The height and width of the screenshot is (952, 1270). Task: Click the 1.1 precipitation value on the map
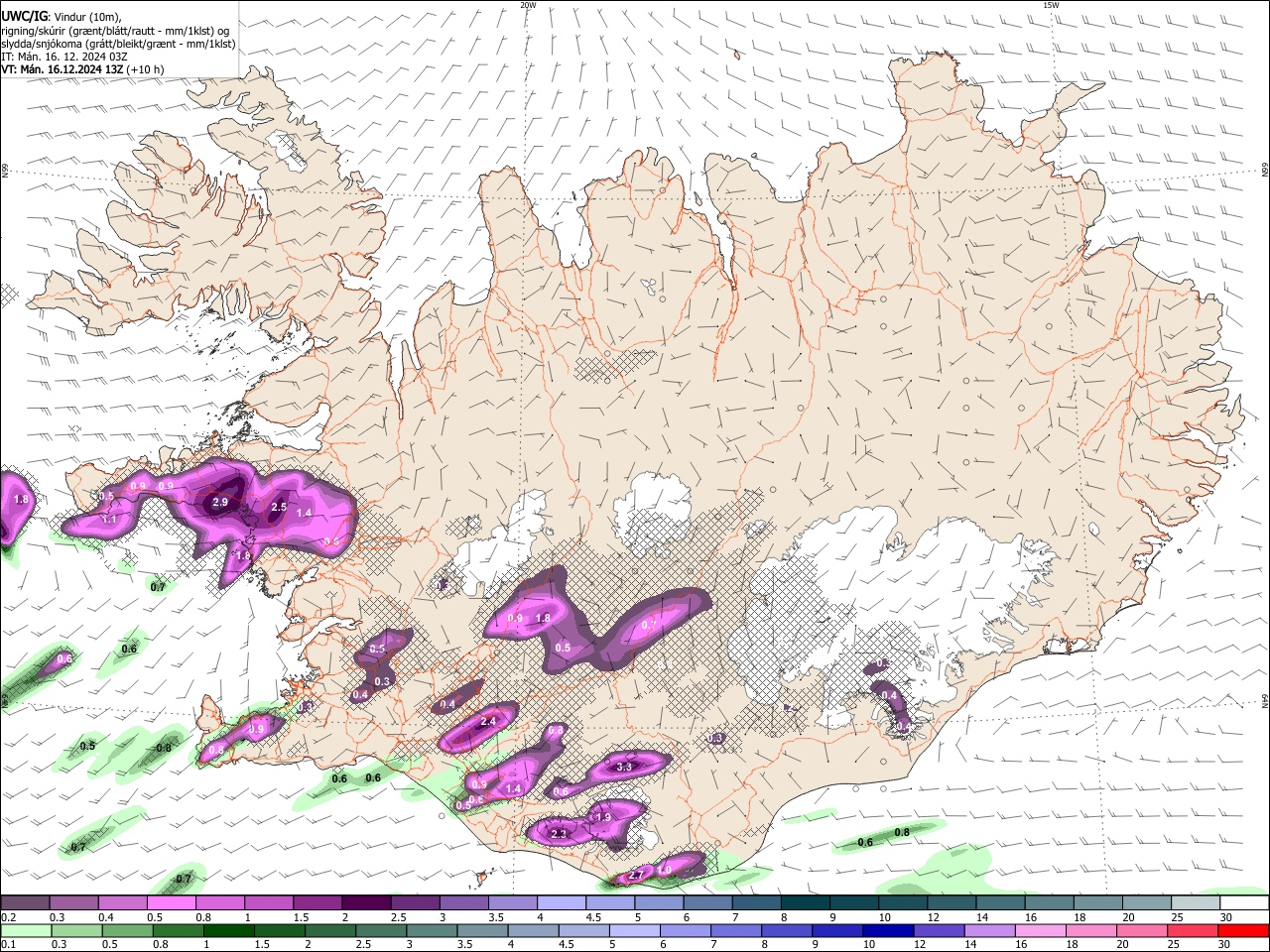pyautogui.click(x=109, y=520)
